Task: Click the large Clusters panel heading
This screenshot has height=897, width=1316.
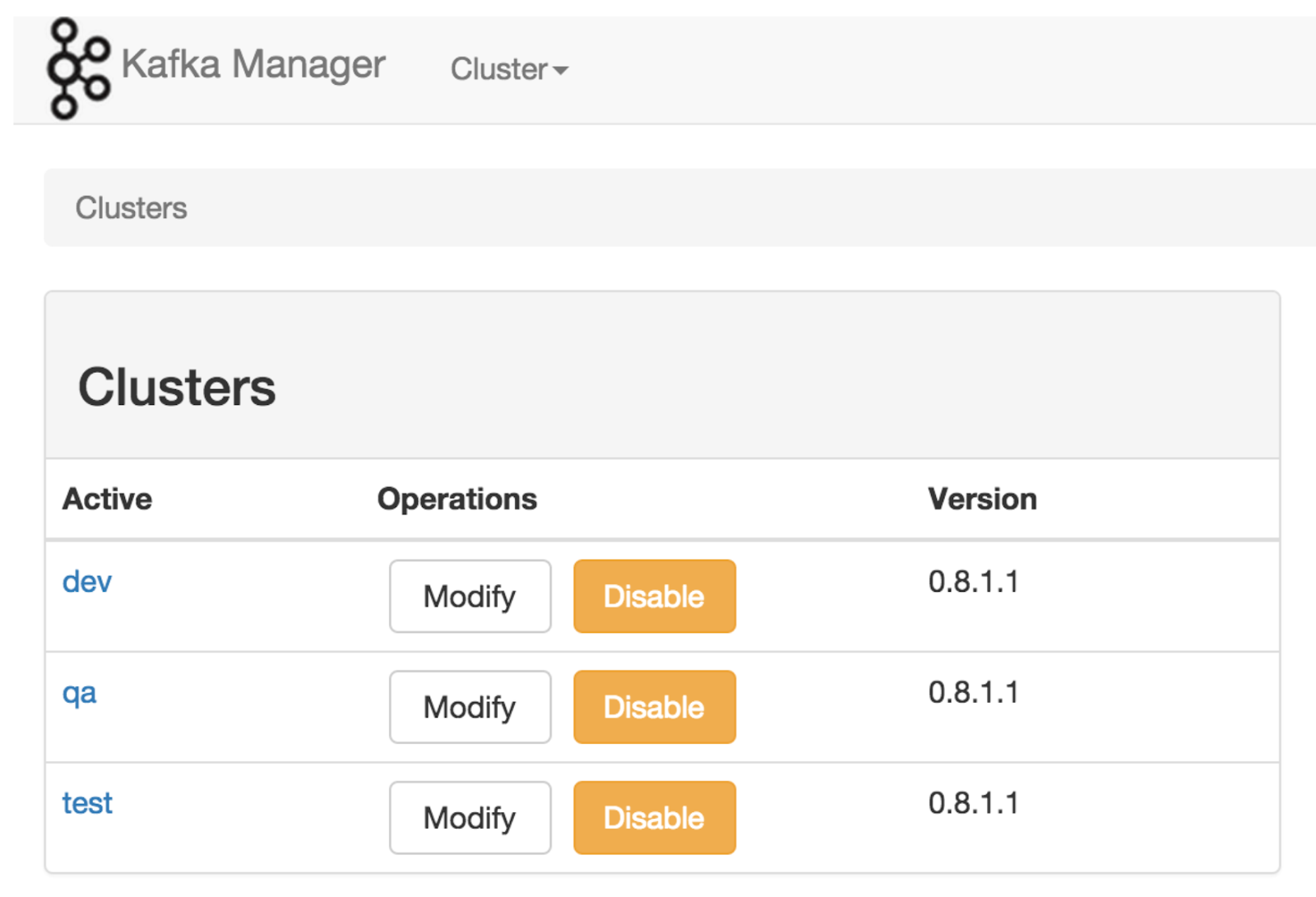Action: (x=177, y=388)
